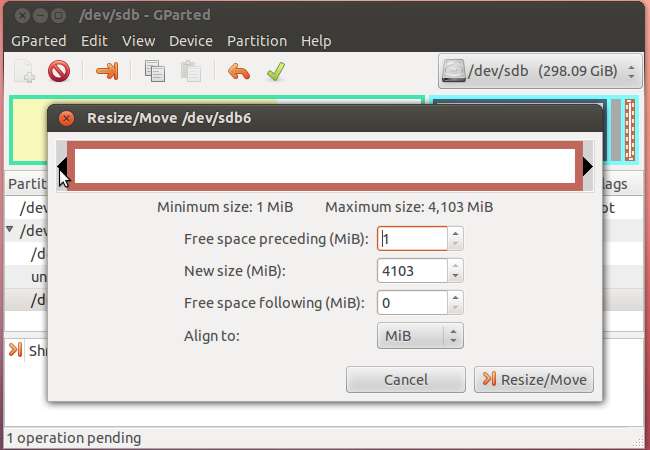This screenshot has height=450, width=650.
Task: Click the main window minimize button
Action: [x=40, y=16]
